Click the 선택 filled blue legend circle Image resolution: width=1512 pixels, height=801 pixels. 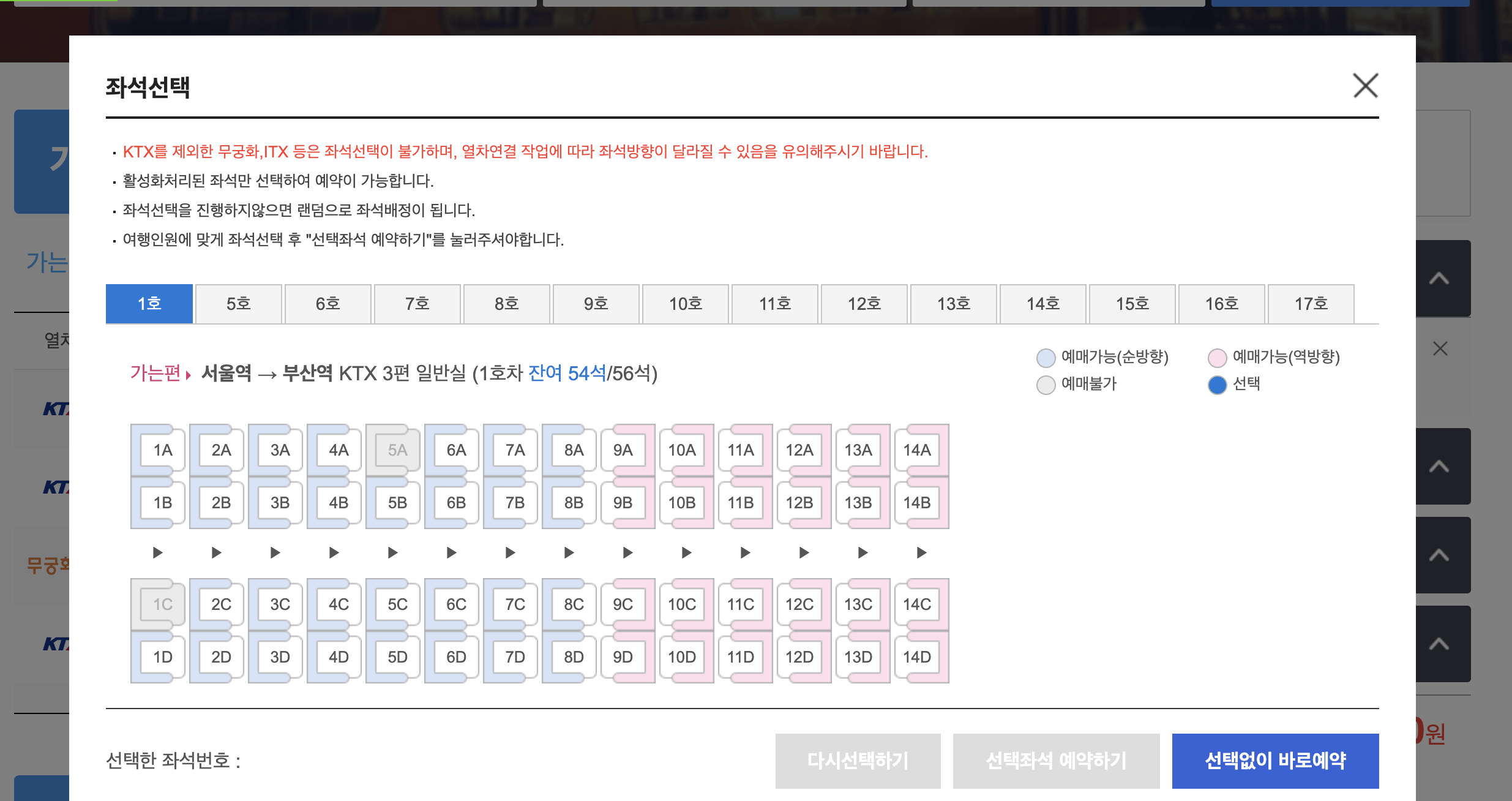(x=1216, y=385)
